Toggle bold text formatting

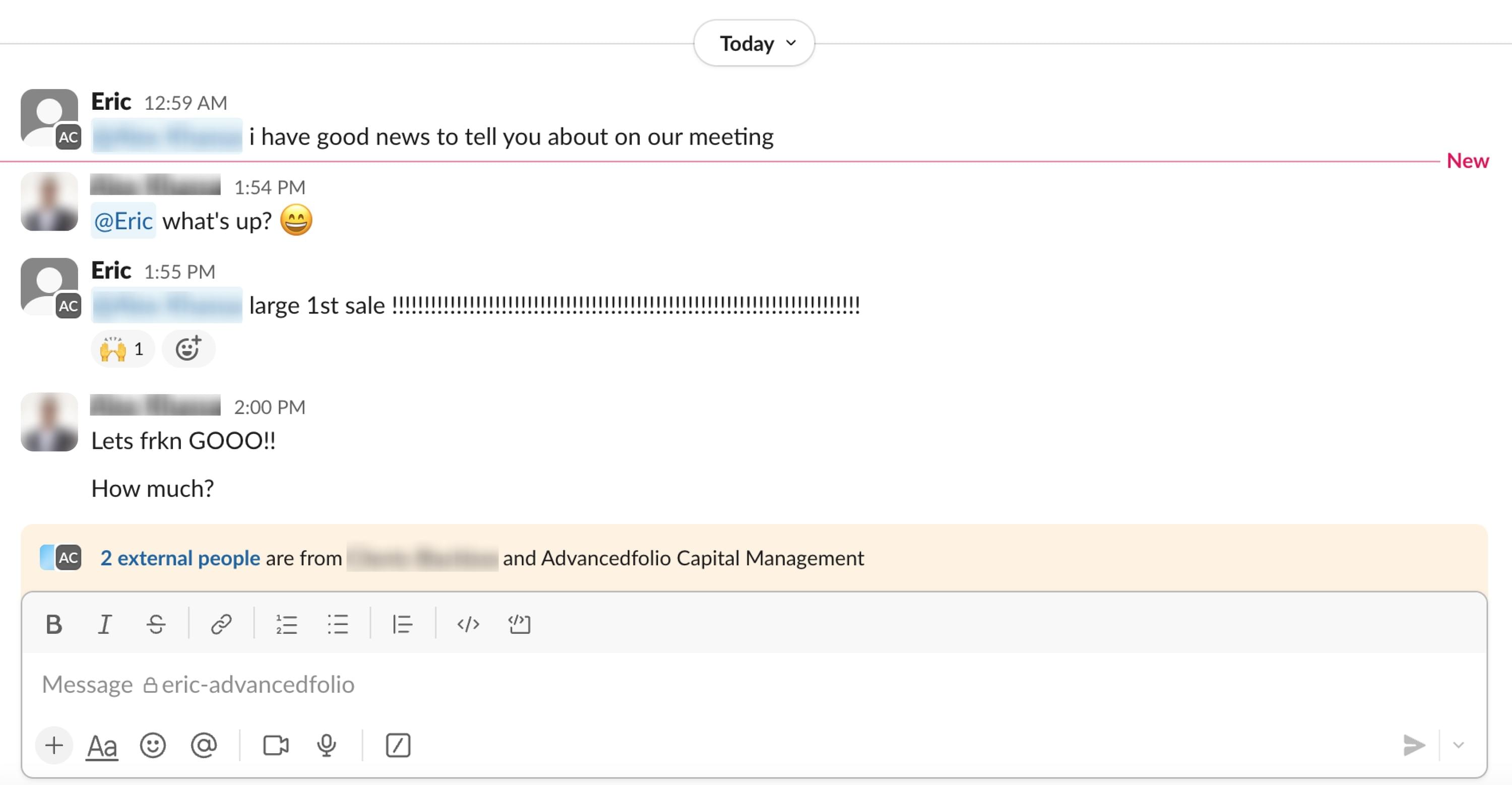coord(53,624)
